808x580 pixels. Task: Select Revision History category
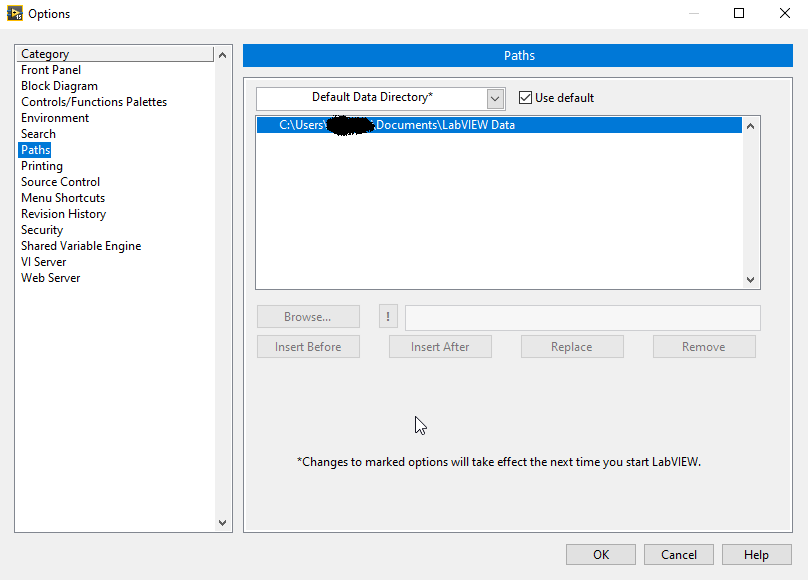63,214
